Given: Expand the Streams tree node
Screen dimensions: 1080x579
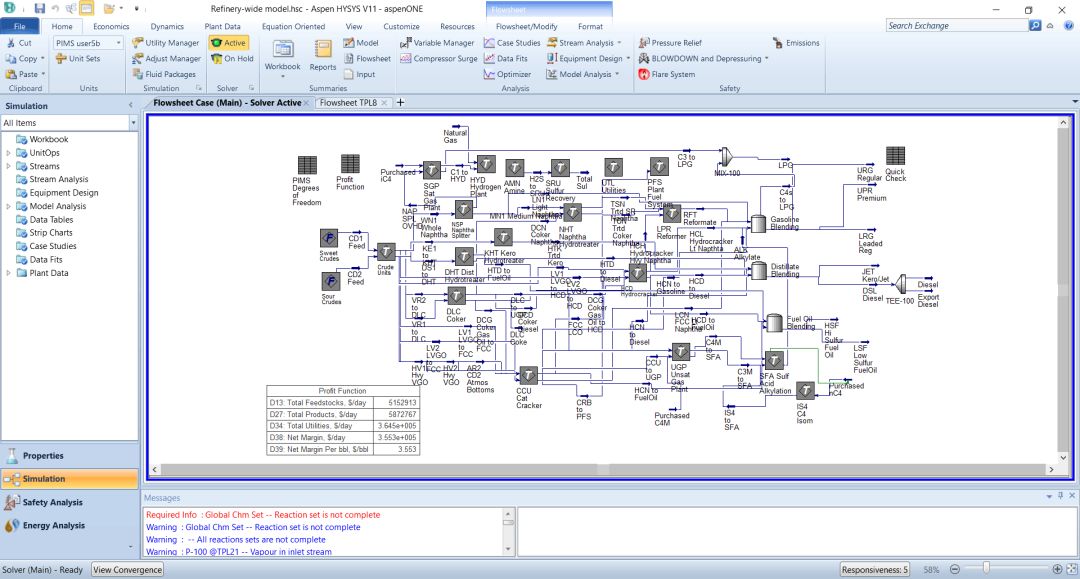Looking at the screenshot, I should click(8, 166).
